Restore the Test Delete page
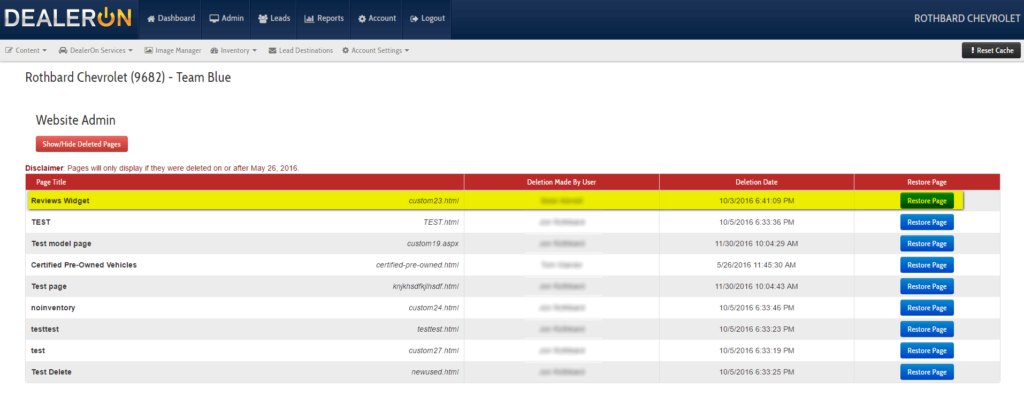Viewport: 1024px width, 397px height. (x=927, y=372)
